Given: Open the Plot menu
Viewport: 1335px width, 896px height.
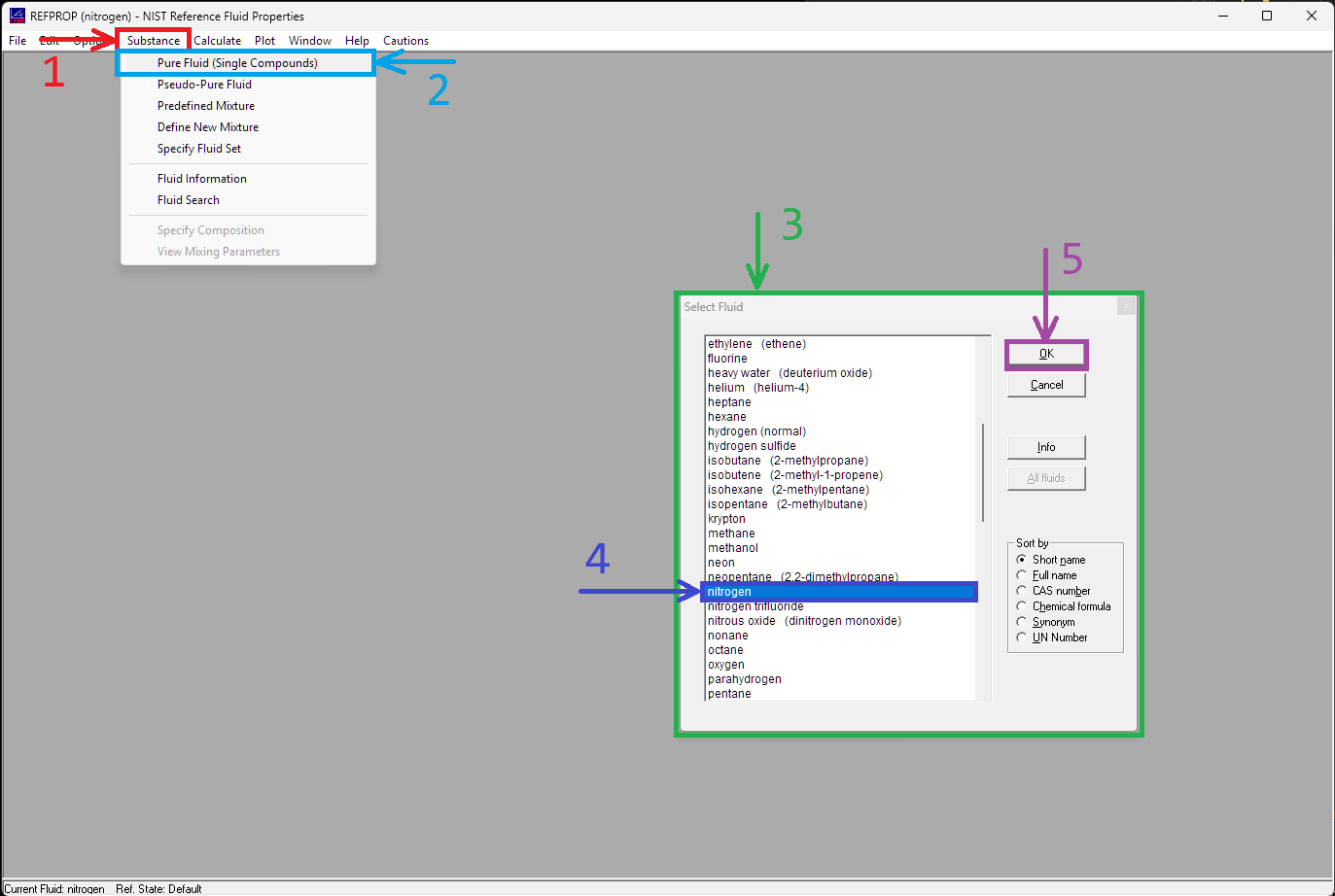Looking at the screenshot, I should tap(264, 41).
